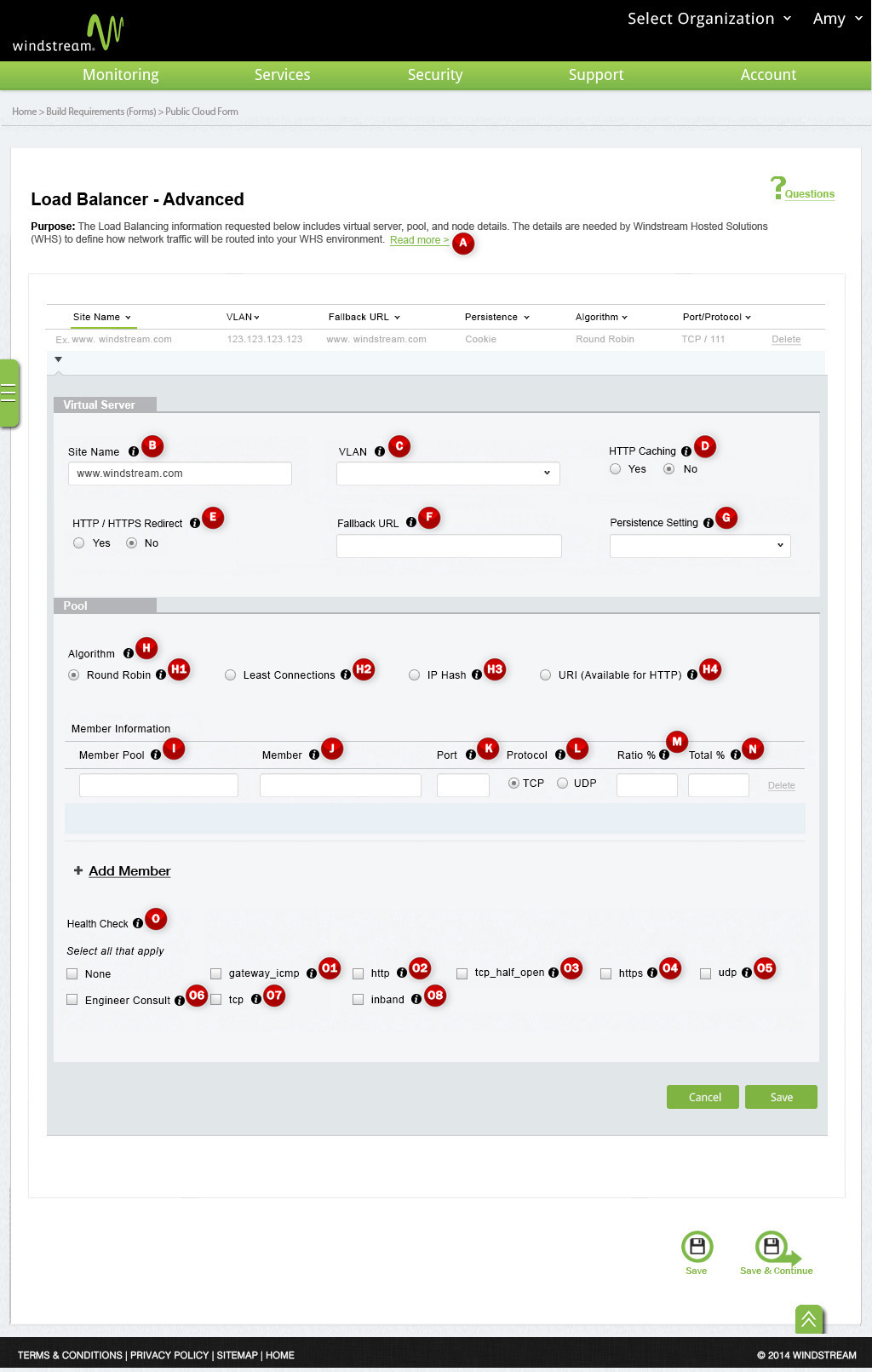Check the Engineer Consult checkbox
872x1372 pixels.
[x=72, y=1000]
